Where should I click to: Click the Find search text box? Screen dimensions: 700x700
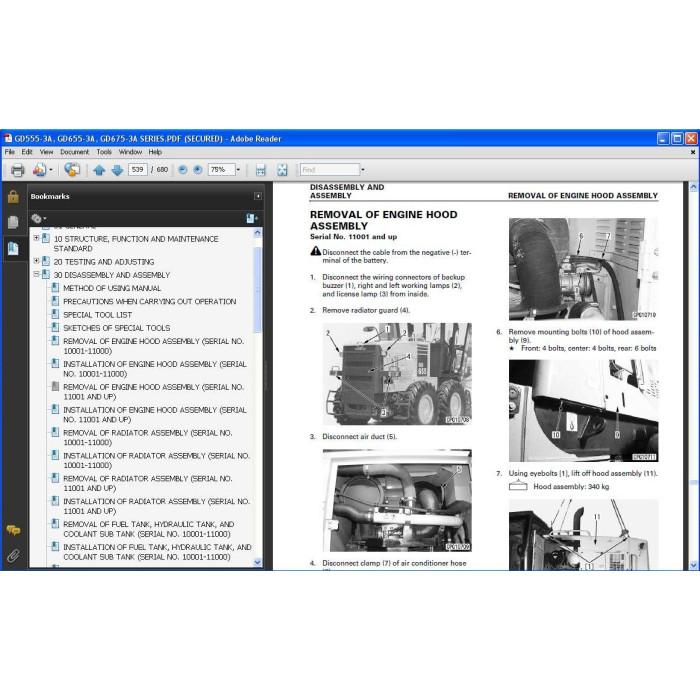(x=330, y=170)
